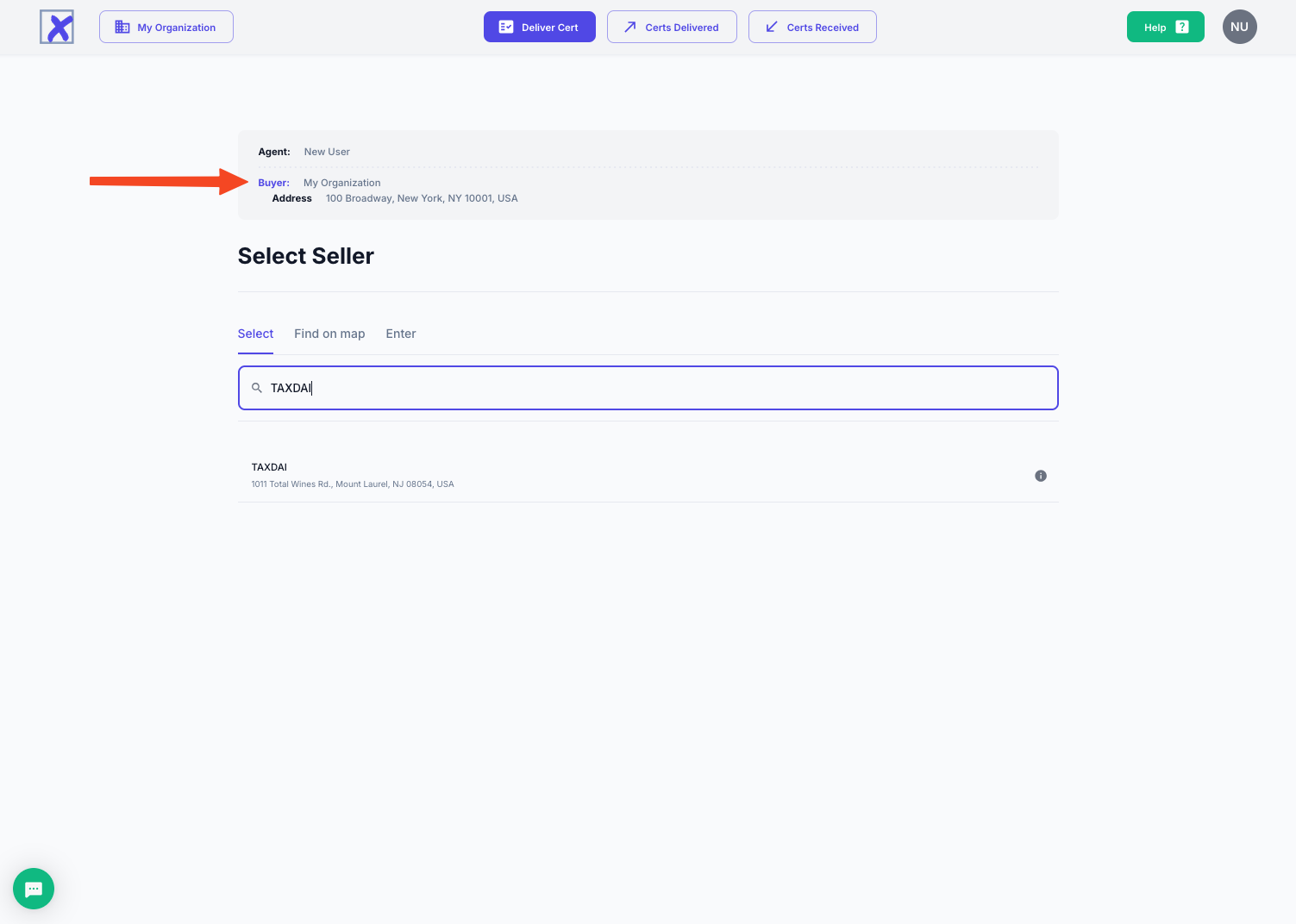Click into the seller search field
The height and width of the screenshot is (924, 1296).
[655, 388]
